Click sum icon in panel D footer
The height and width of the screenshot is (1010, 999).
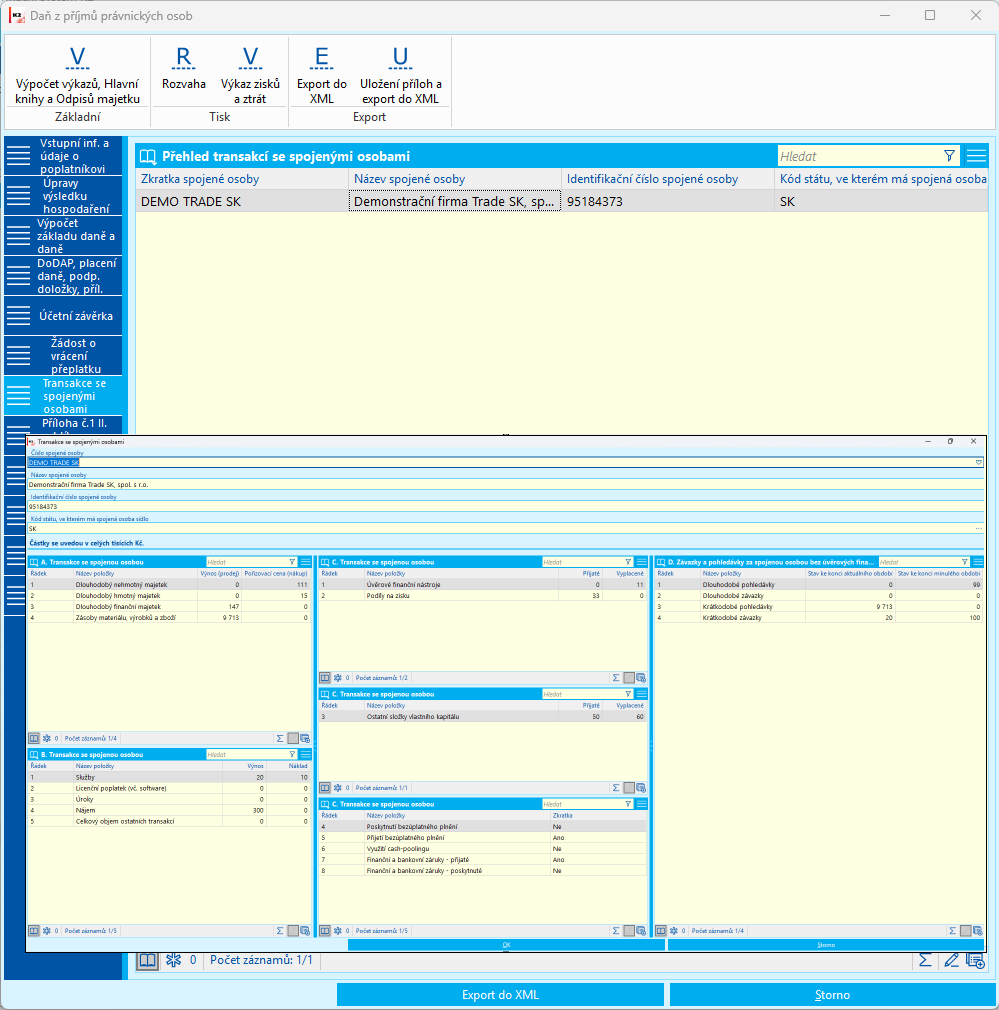(x=953, y=931)
